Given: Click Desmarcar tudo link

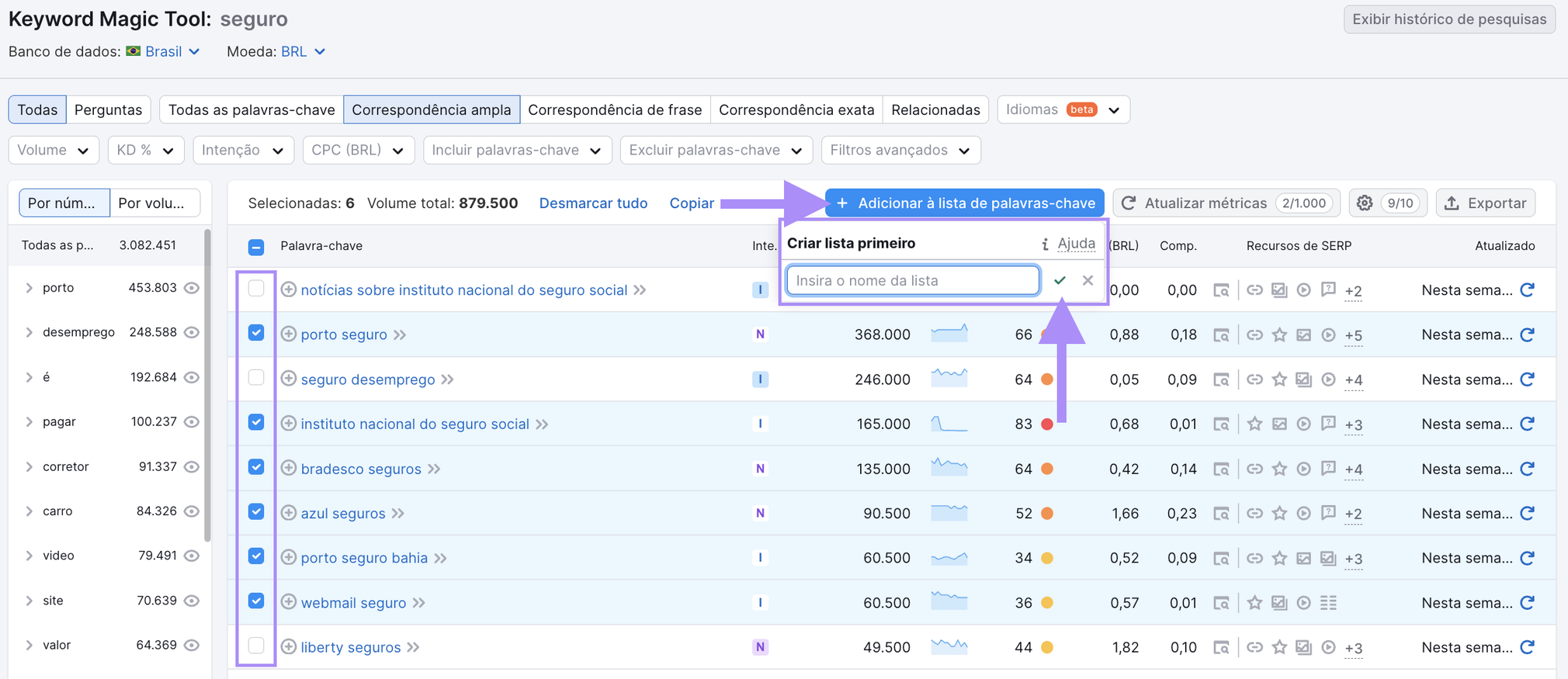Looking at the screenshot, I should click(593, 203).
